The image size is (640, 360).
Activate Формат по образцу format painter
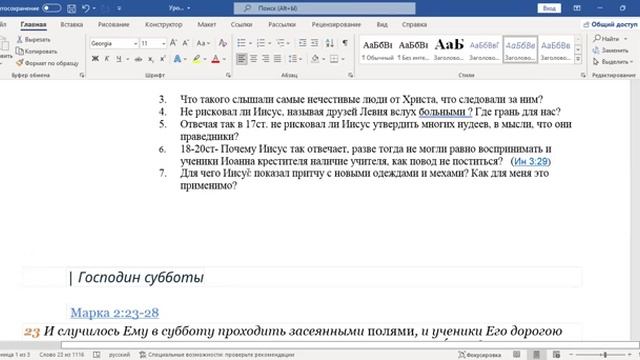(x=47, y=63)
